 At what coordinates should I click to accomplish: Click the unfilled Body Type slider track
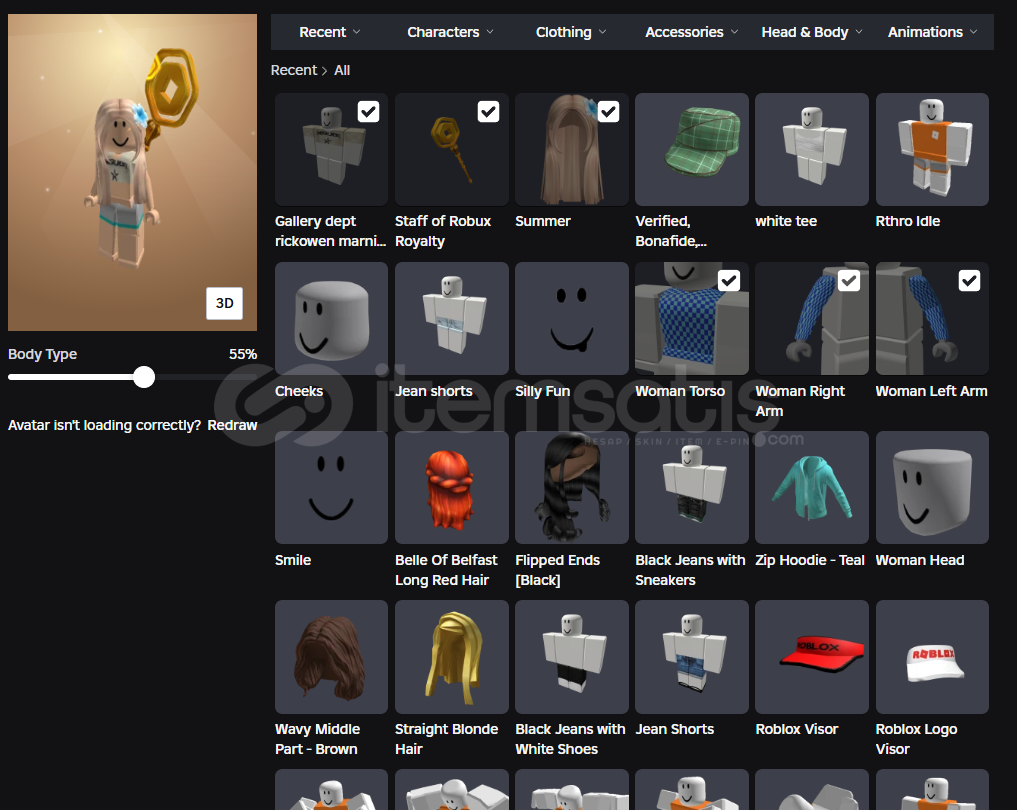coord(206,377)
